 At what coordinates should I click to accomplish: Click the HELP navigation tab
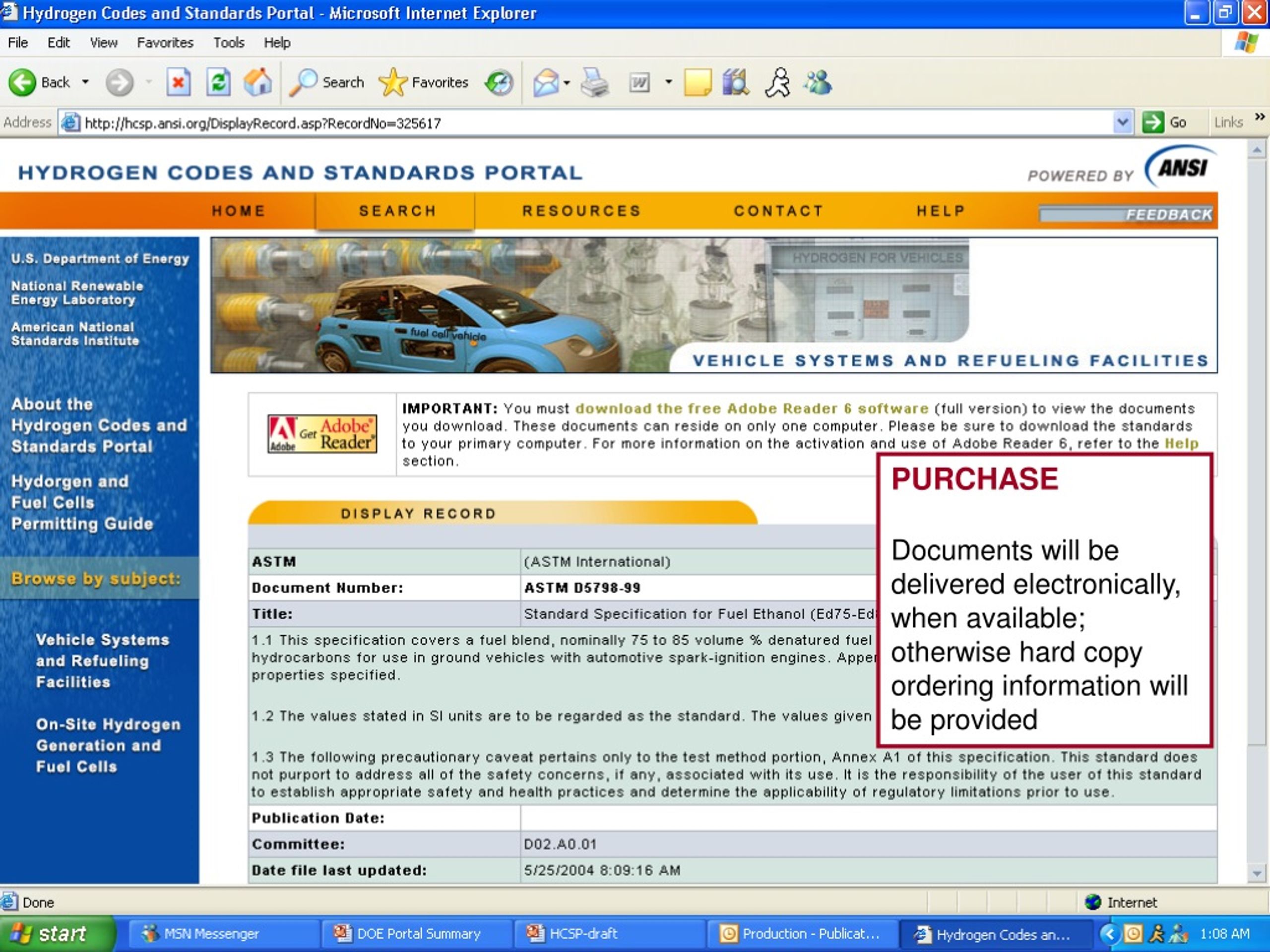(941, 211)
